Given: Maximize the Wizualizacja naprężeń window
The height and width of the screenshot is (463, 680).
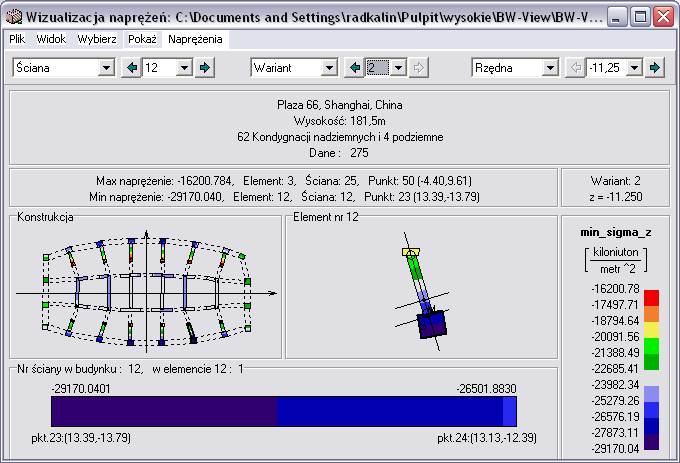Looking at the screenshot, I should click(640, 17).
